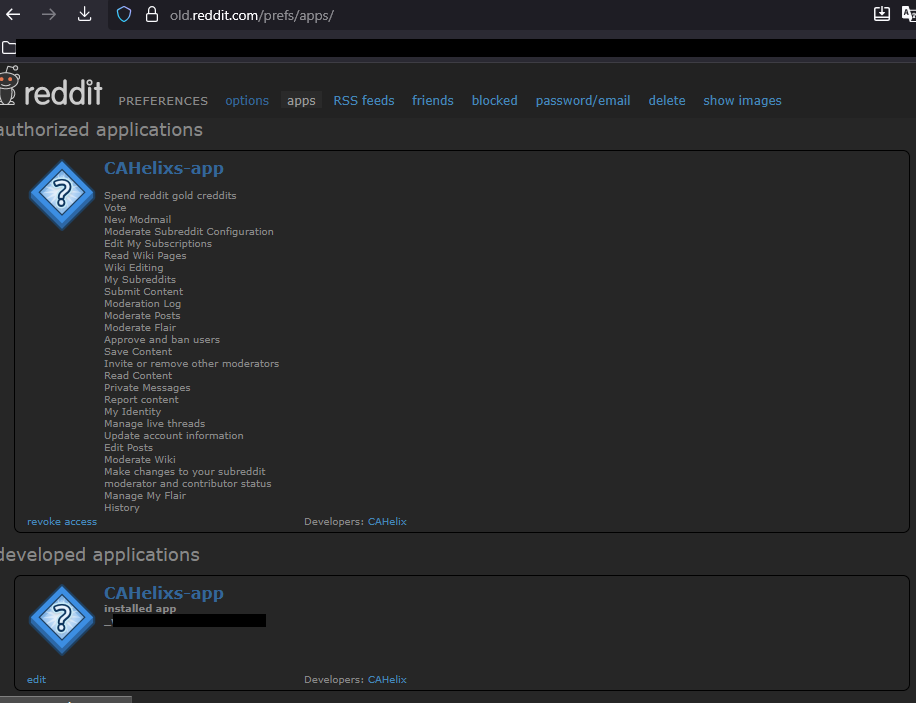
Task: Open CAHelixs-app title under authorized applications
Action: (x=164, y=168)
